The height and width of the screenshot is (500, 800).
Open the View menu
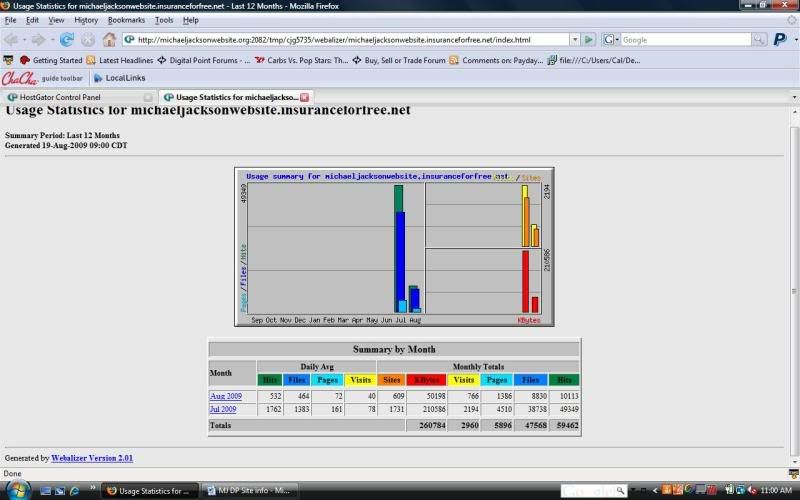[x=56, y=20]
